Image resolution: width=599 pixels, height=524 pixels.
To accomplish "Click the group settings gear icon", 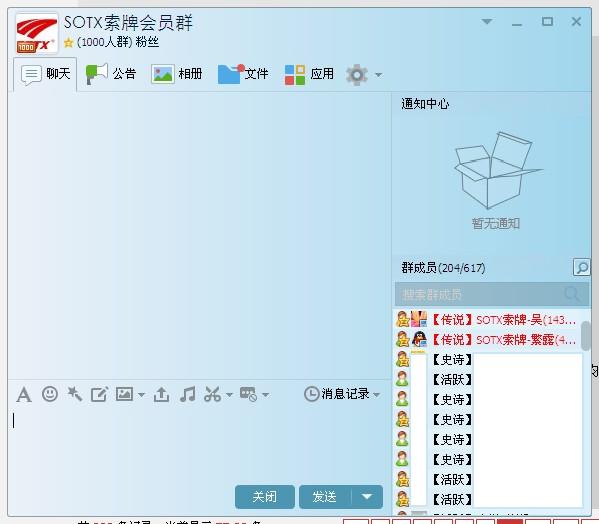I will pyautogui.click(x=357, y=74).
